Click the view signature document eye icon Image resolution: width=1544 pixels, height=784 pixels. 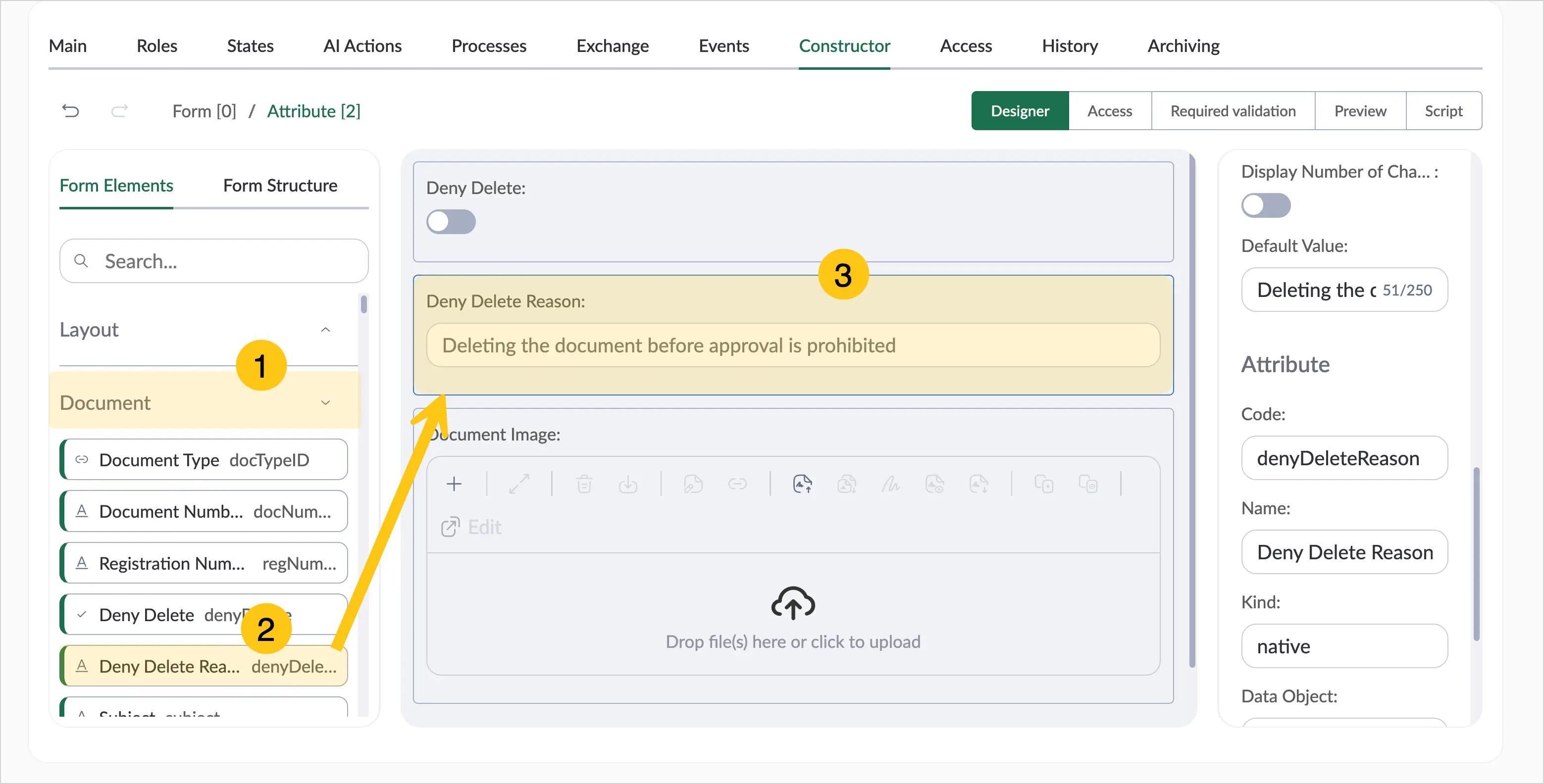tap(935, 484)
